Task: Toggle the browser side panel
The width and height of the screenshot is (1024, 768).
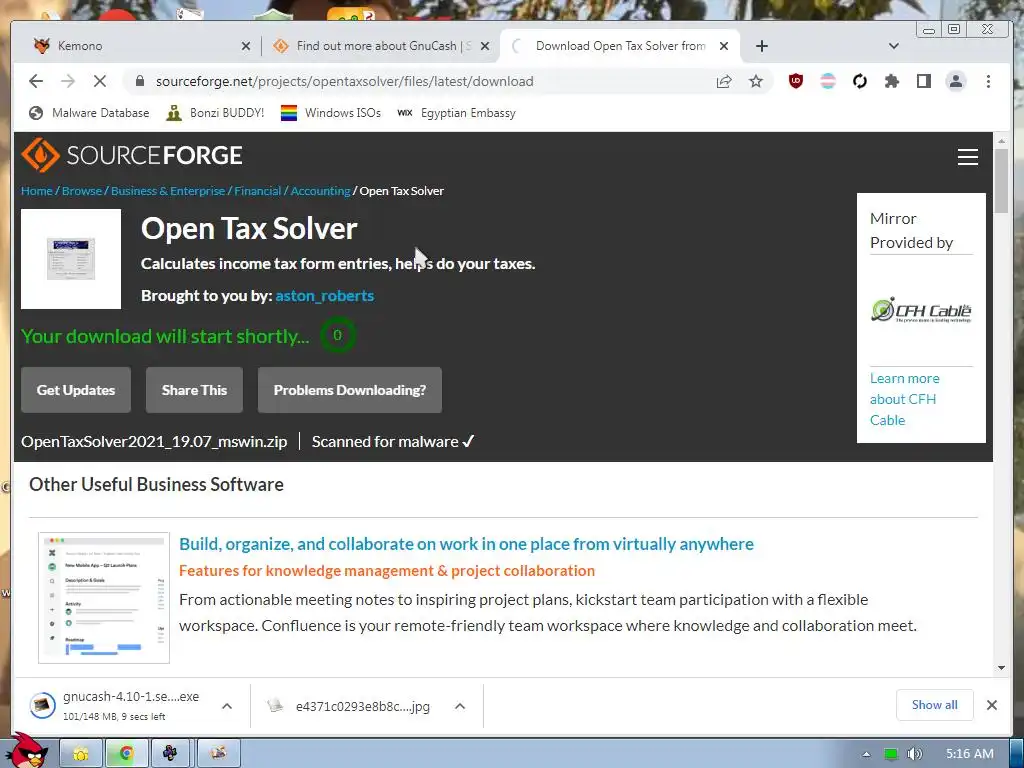Action: [923, 81]
